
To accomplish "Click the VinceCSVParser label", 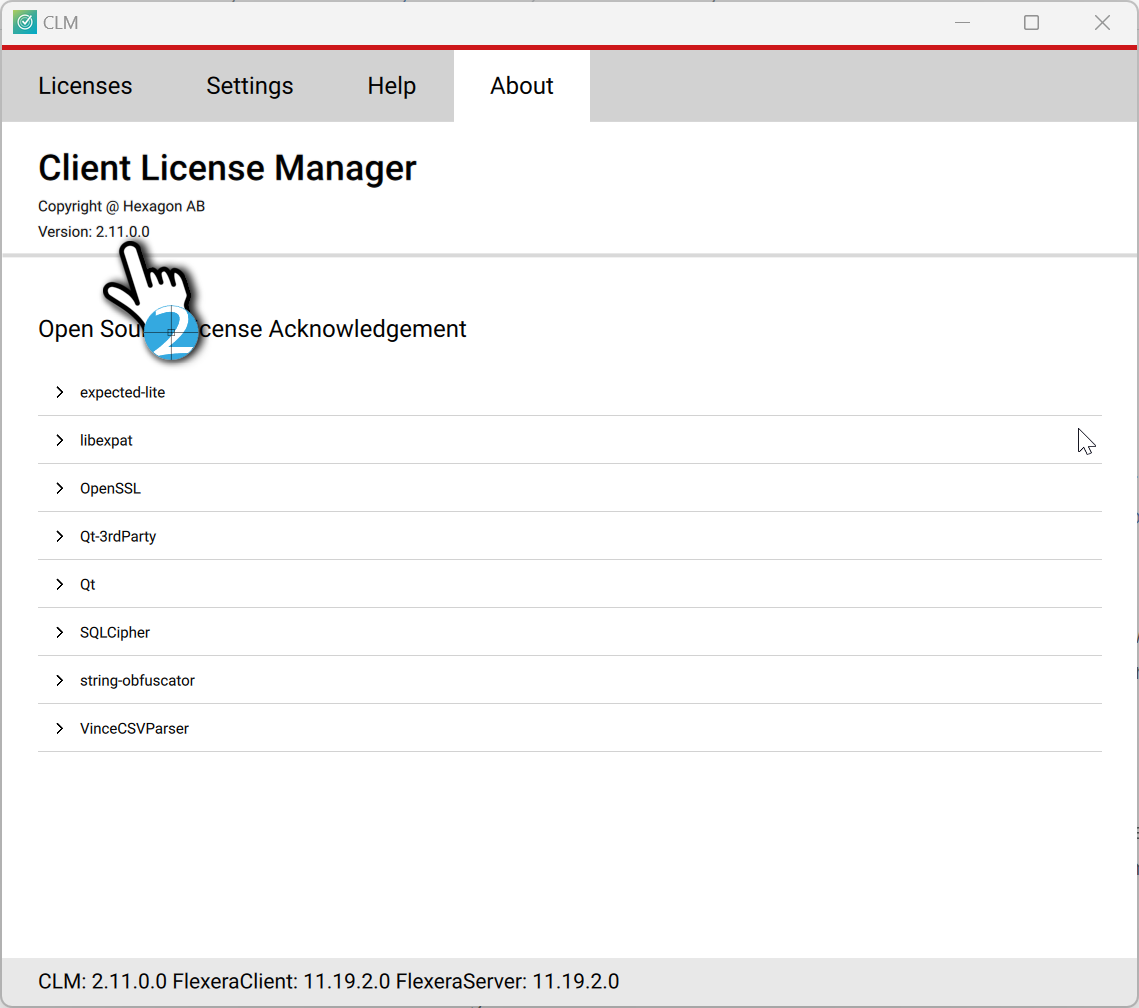I will (x=134, y=728).
